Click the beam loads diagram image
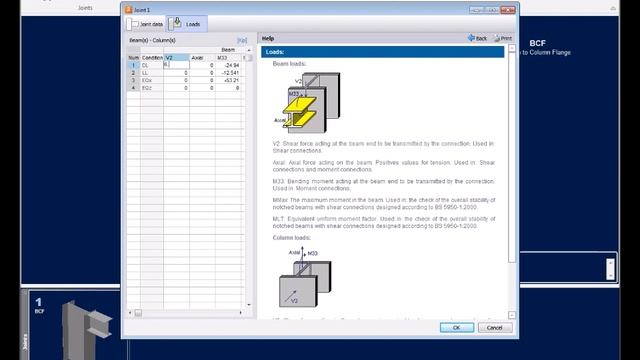This screenshot has width=640, height=360. 307,102
